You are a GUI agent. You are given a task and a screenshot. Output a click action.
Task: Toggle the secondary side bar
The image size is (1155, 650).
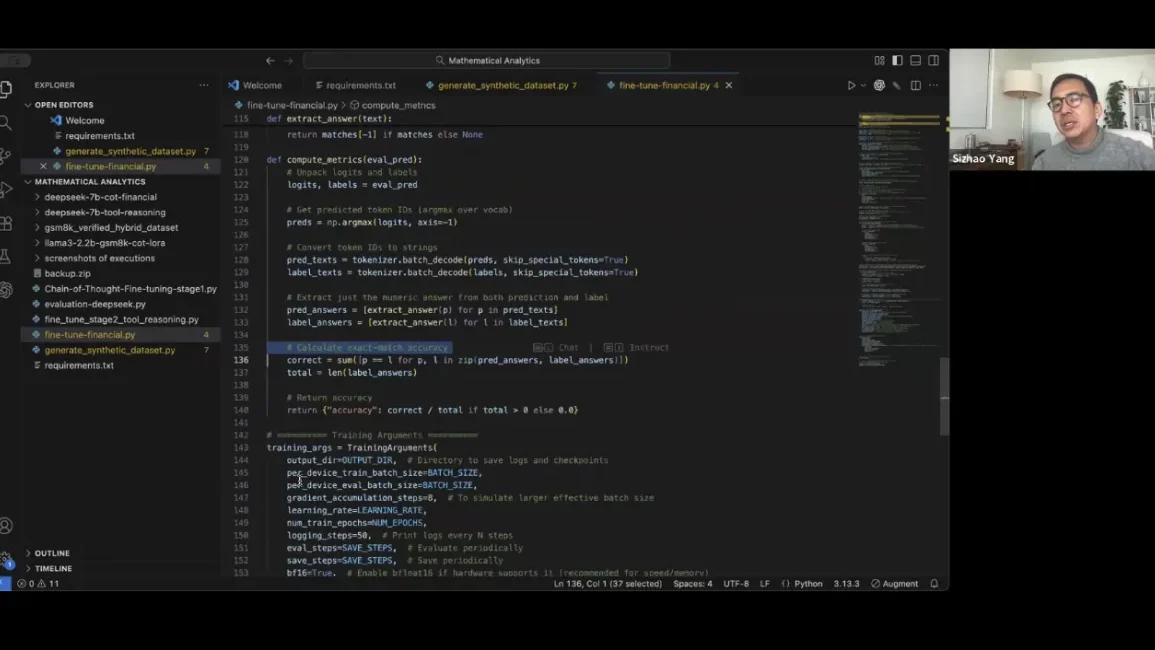(933, 60)
